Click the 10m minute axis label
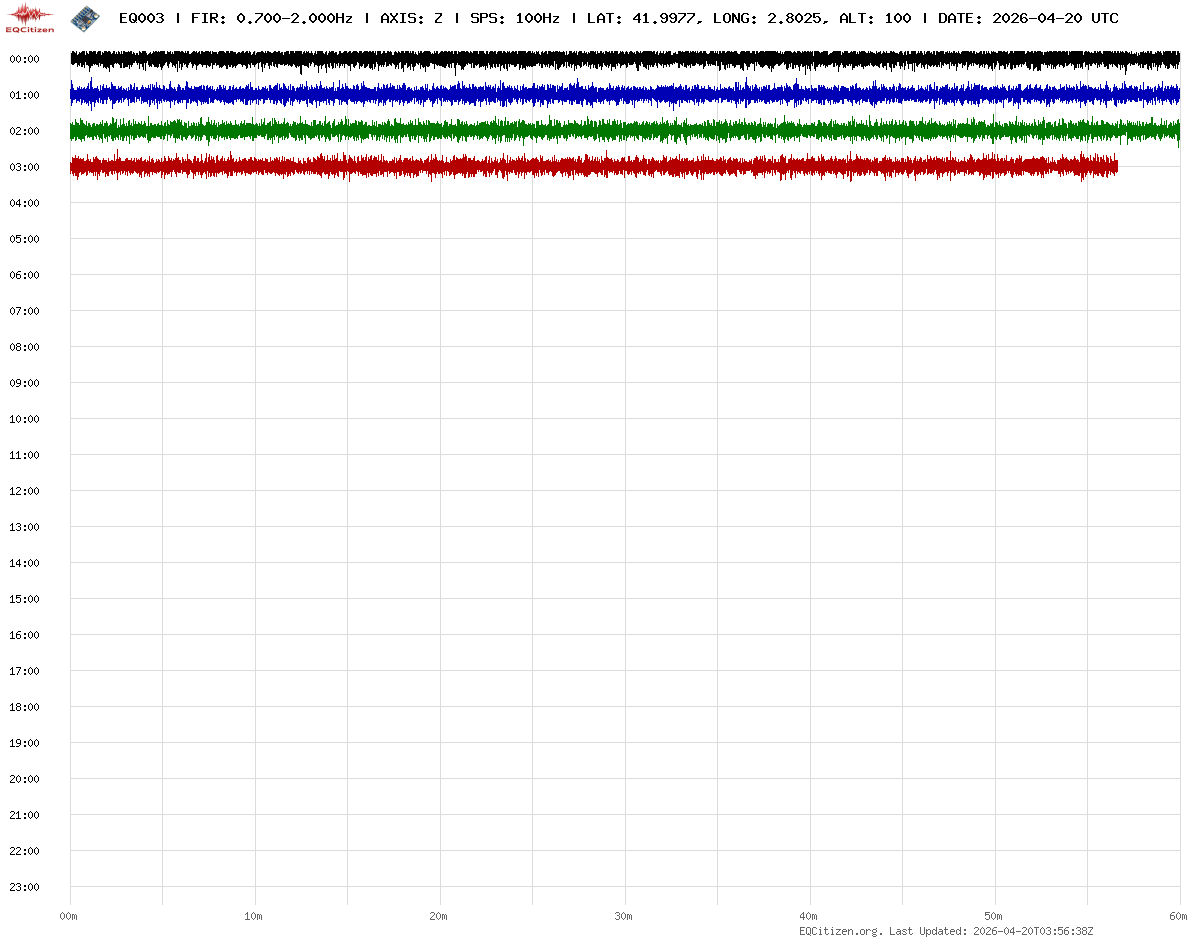This screenshot has height=940, width=1200. pos(254,916)
